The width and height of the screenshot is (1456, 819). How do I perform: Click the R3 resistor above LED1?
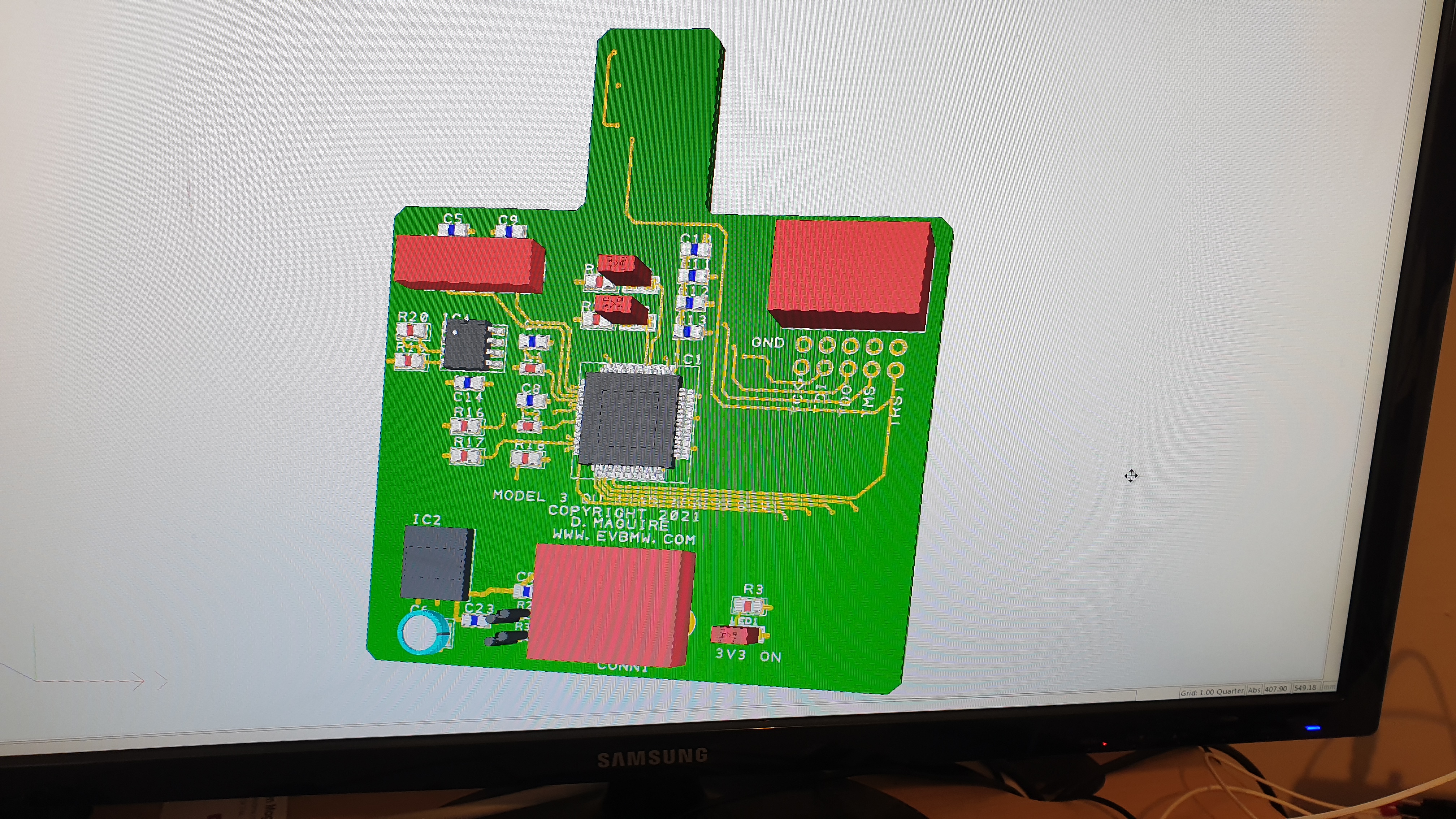748,605
